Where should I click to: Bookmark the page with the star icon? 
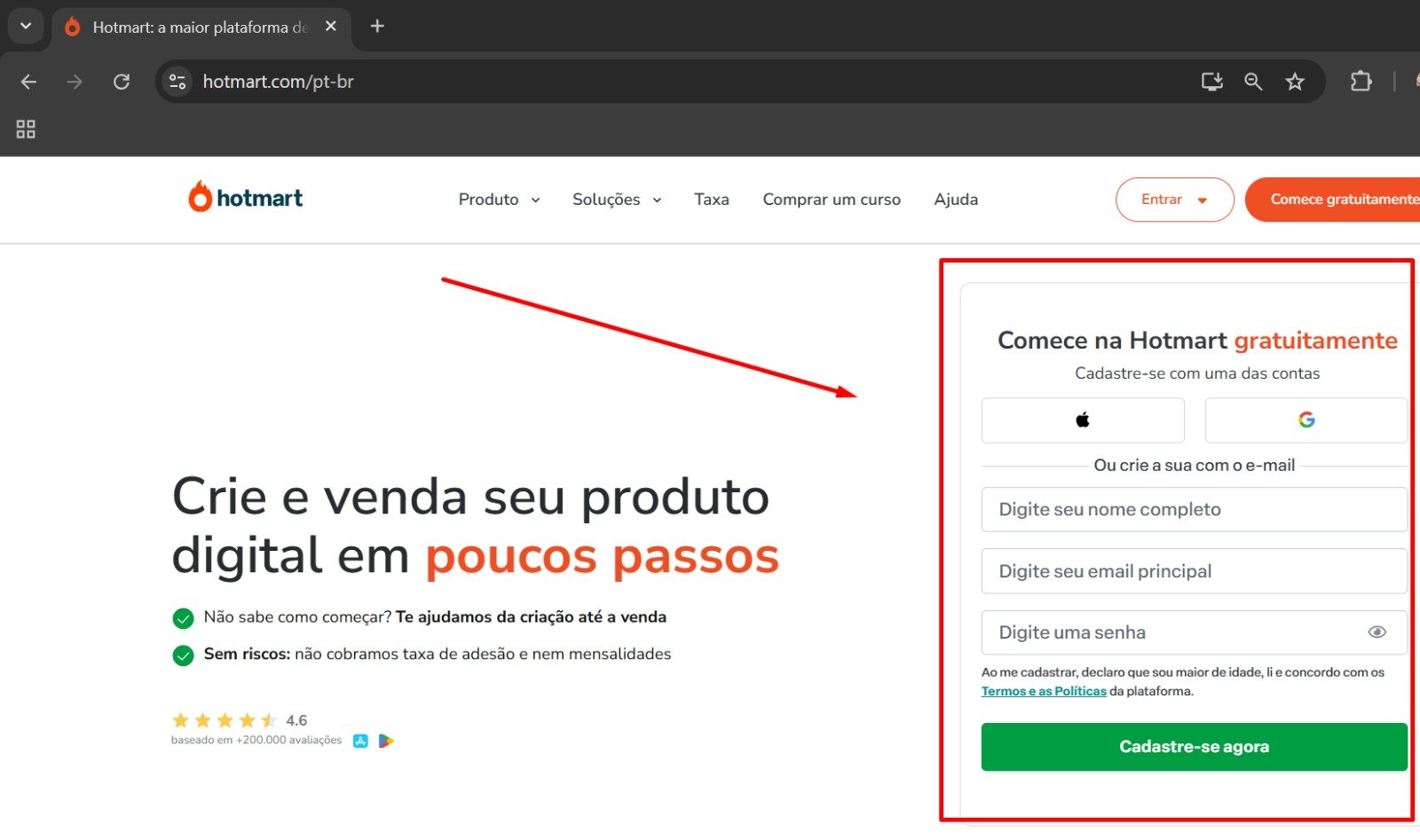click(x=1295, y=81)
